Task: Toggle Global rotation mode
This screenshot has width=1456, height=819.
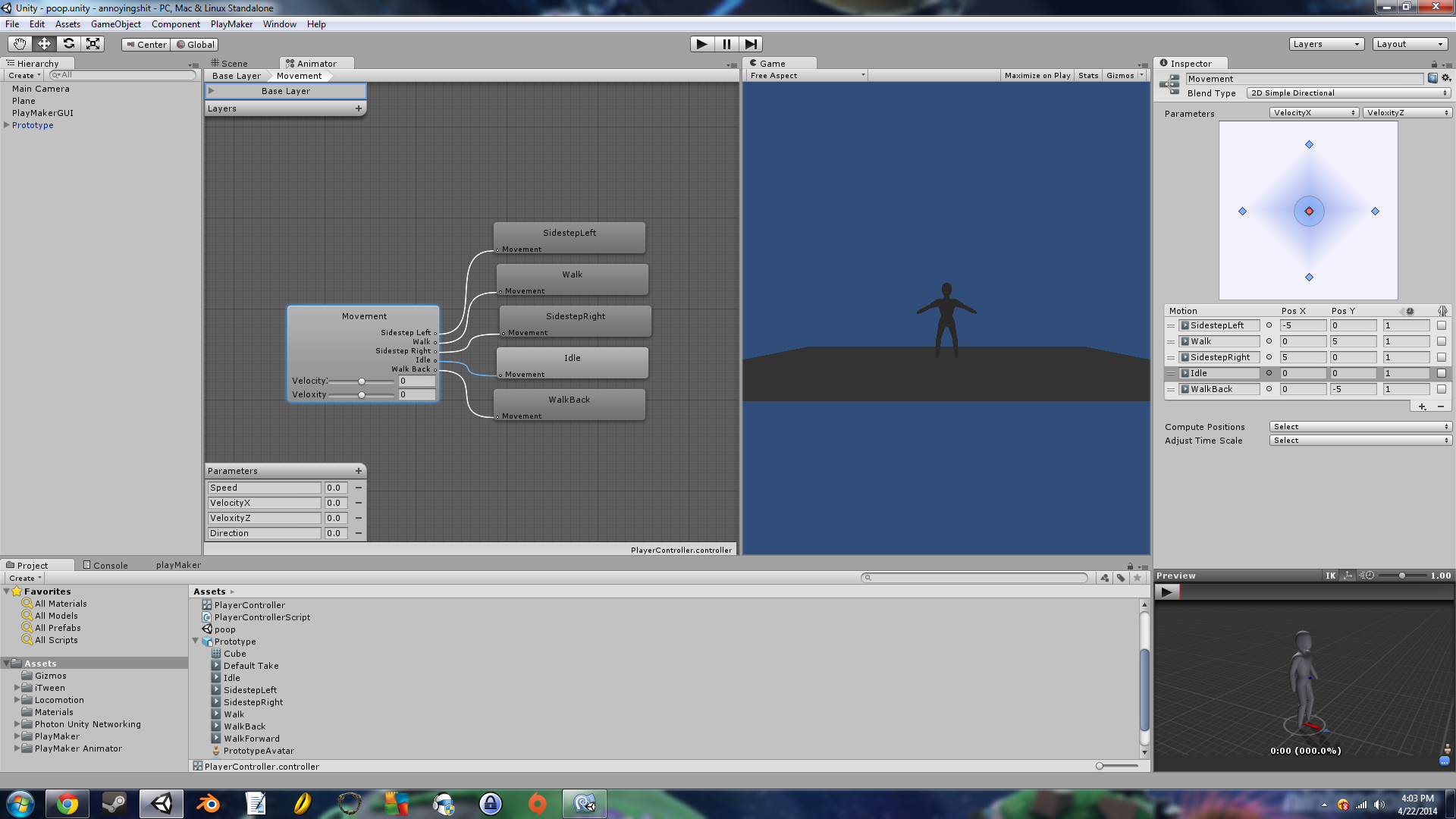Action: pyautogui.click(x=196, y=45)
